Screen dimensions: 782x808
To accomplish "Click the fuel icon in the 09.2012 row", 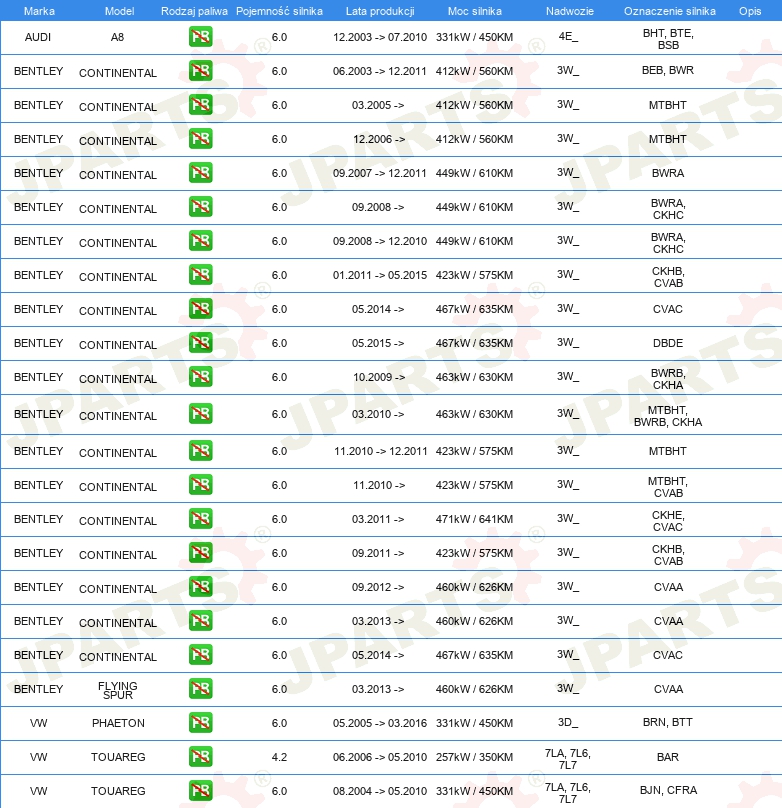I will tap(200, 587).
